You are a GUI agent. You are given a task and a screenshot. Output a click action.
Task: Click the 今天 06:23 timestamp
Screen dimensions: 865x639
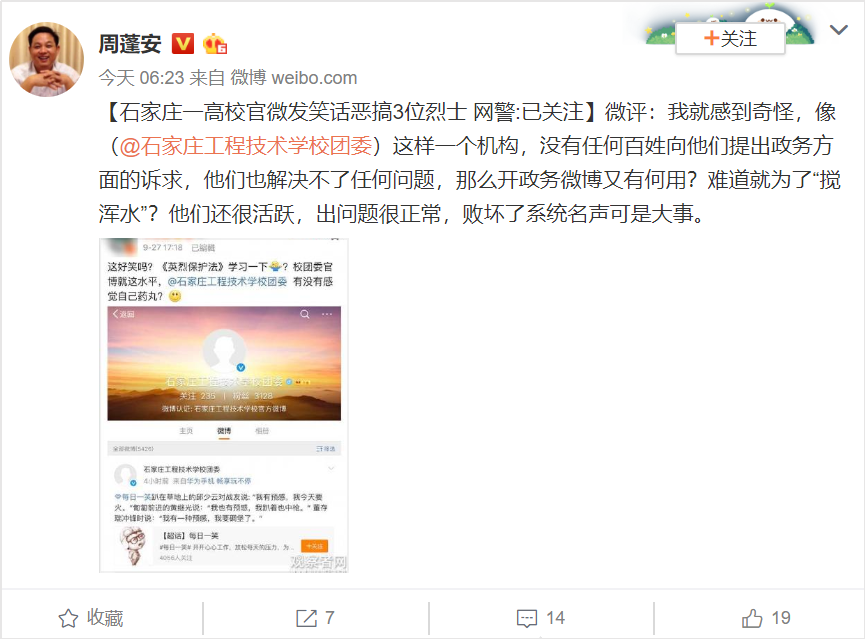tap(141, 78)
